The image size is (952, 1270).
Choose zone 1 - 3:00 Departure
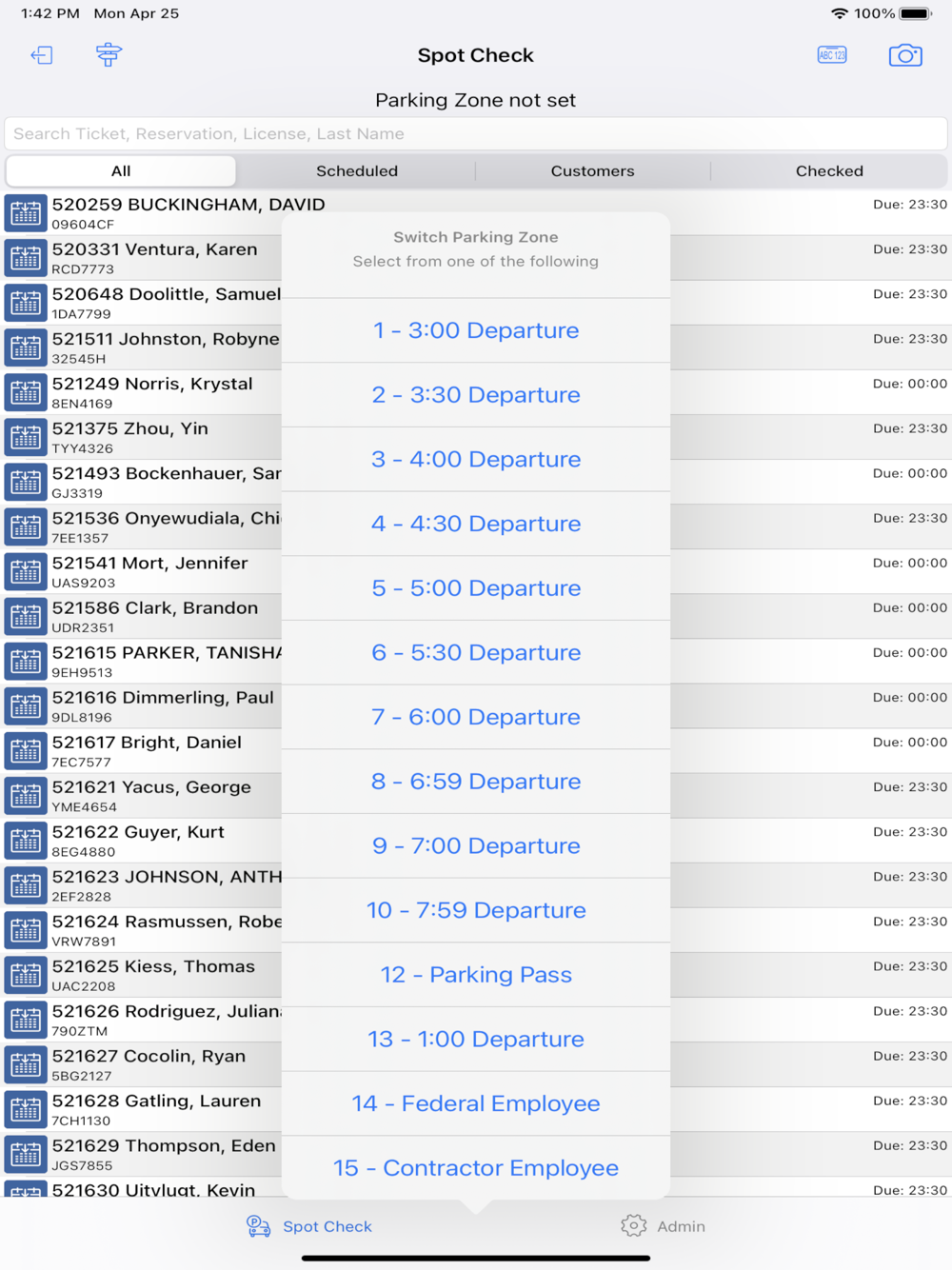pyautogui.click(x=476, y=330)
